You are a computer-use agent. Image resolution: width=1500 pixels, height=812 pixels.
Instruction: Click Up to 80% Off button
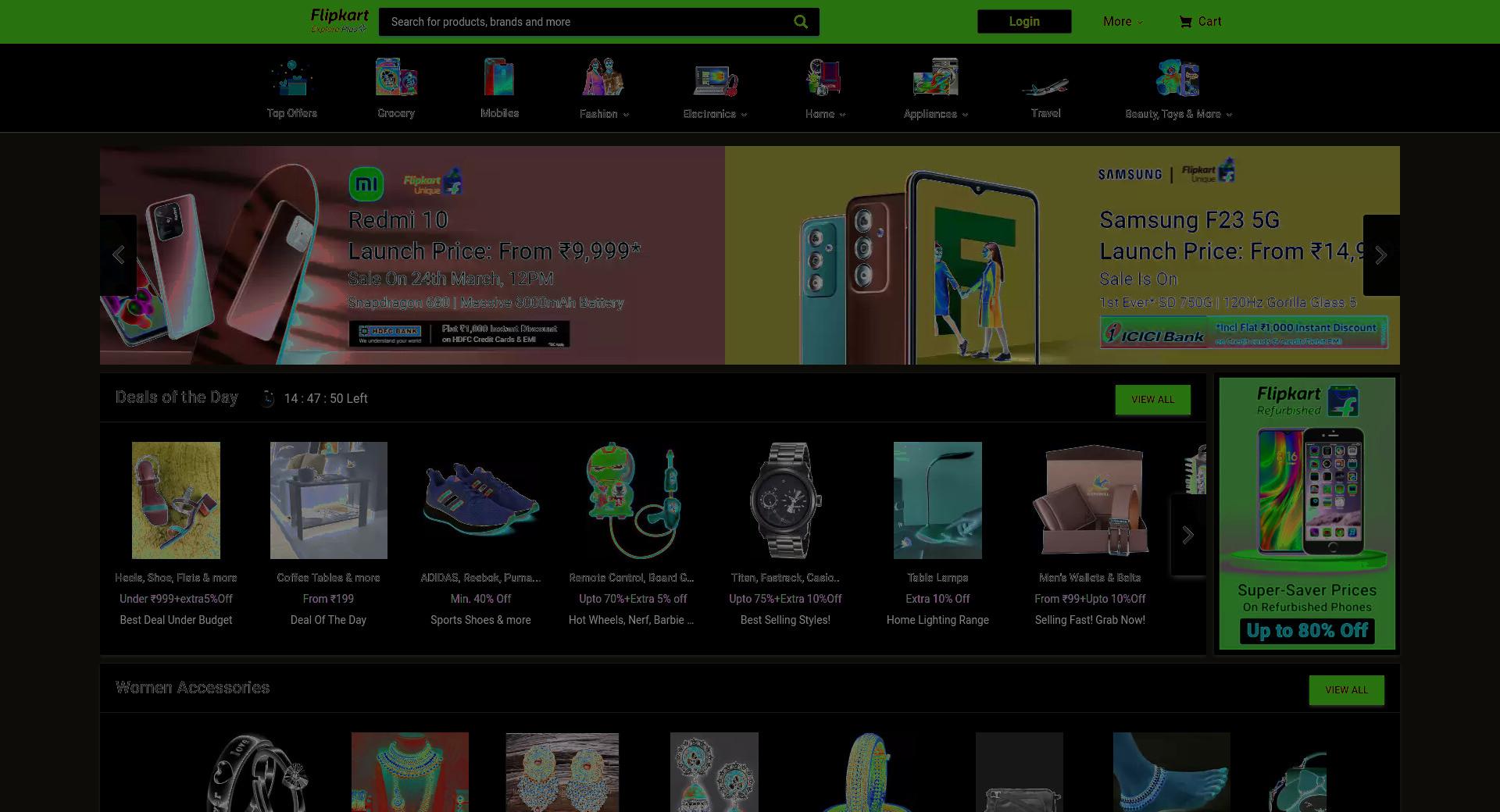[x=1307, y=631]
